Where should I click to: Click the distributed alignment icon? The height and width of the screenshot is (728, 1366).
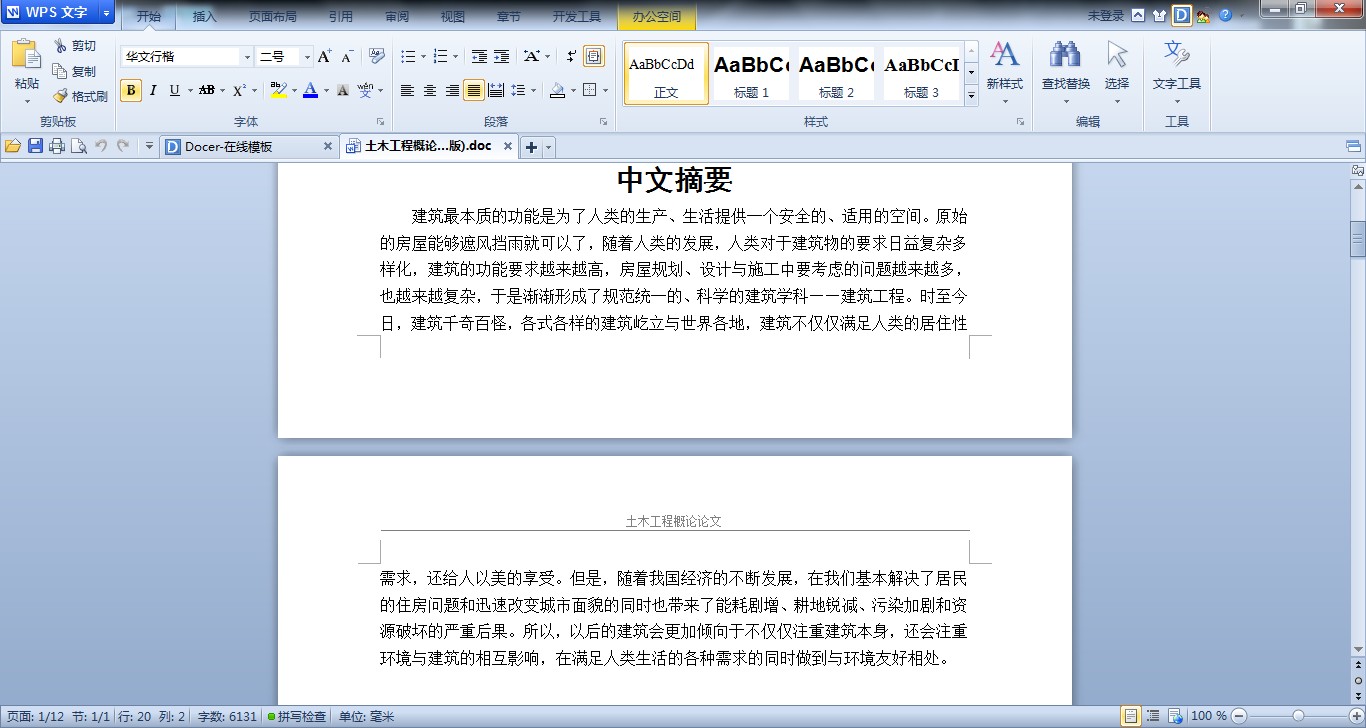click(x=496, y=90)
